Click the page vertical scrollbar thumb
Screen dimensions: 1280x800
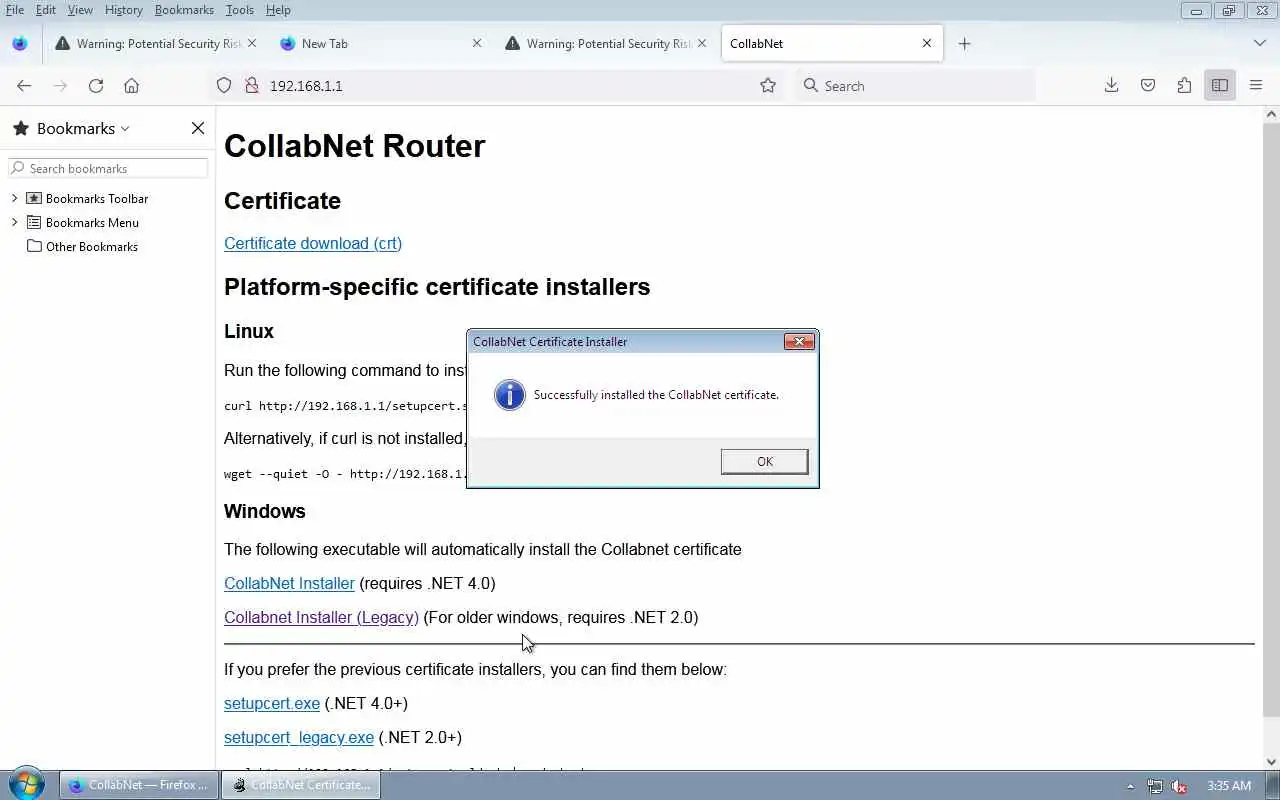click(1271, 420)
